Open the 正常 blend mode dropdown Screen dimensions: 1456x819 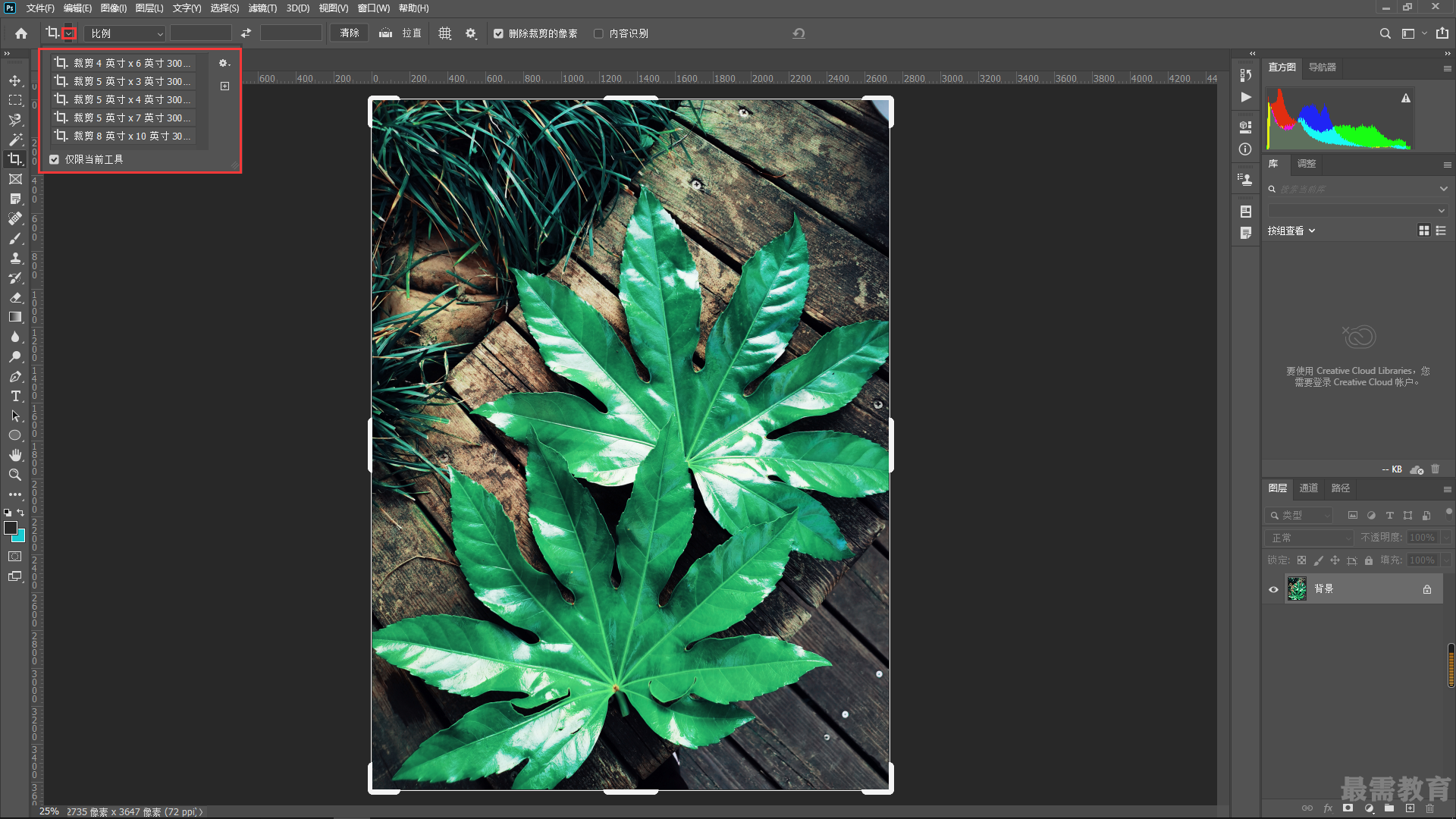point(1310,538)
